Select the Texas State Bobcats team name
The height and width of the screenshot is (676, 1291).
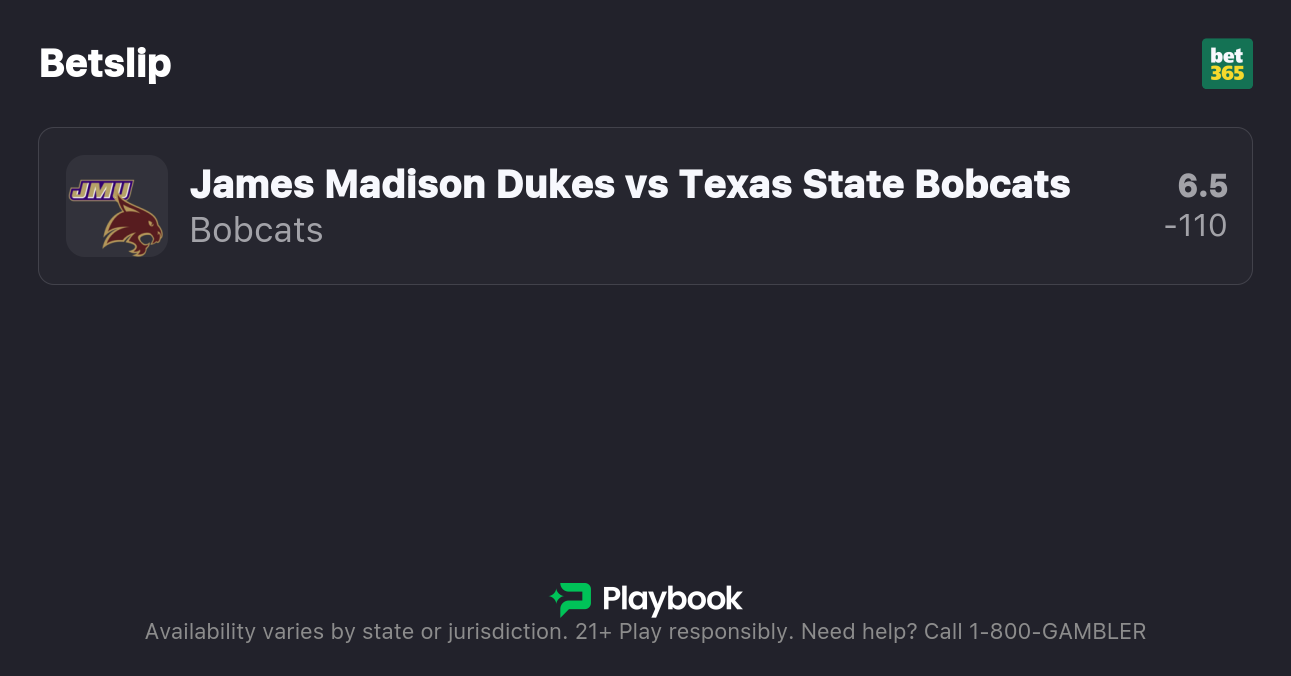pyautogui.click(x=875, y=184)
